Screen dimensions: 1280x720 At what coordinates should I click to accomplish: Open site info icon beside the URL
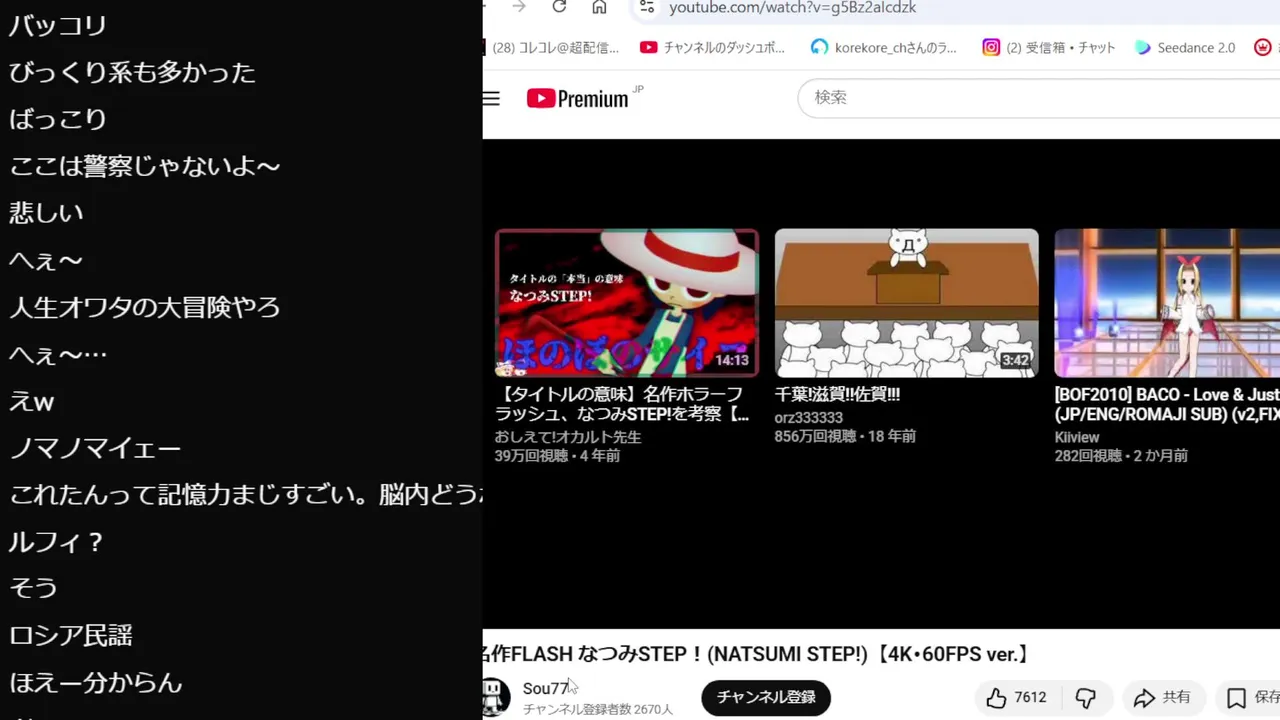pos(647,8)
